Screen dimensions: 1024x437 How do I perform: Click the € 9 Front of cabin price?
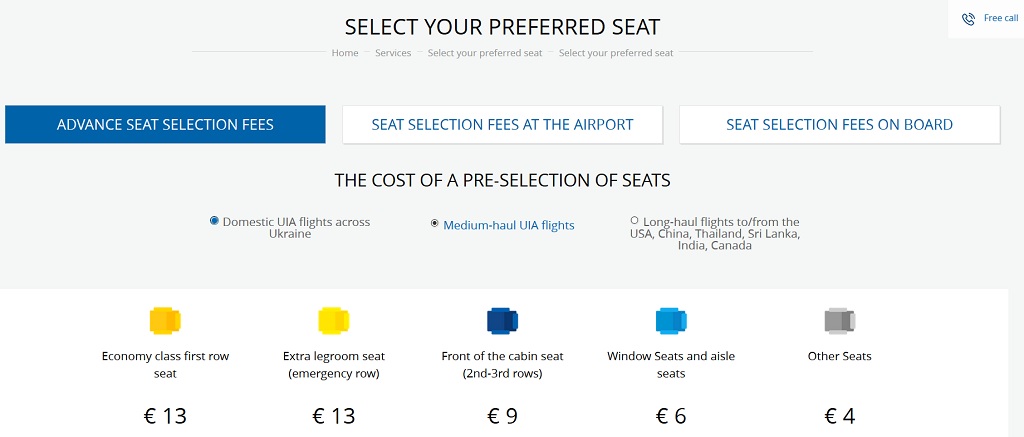pos(502,416)
